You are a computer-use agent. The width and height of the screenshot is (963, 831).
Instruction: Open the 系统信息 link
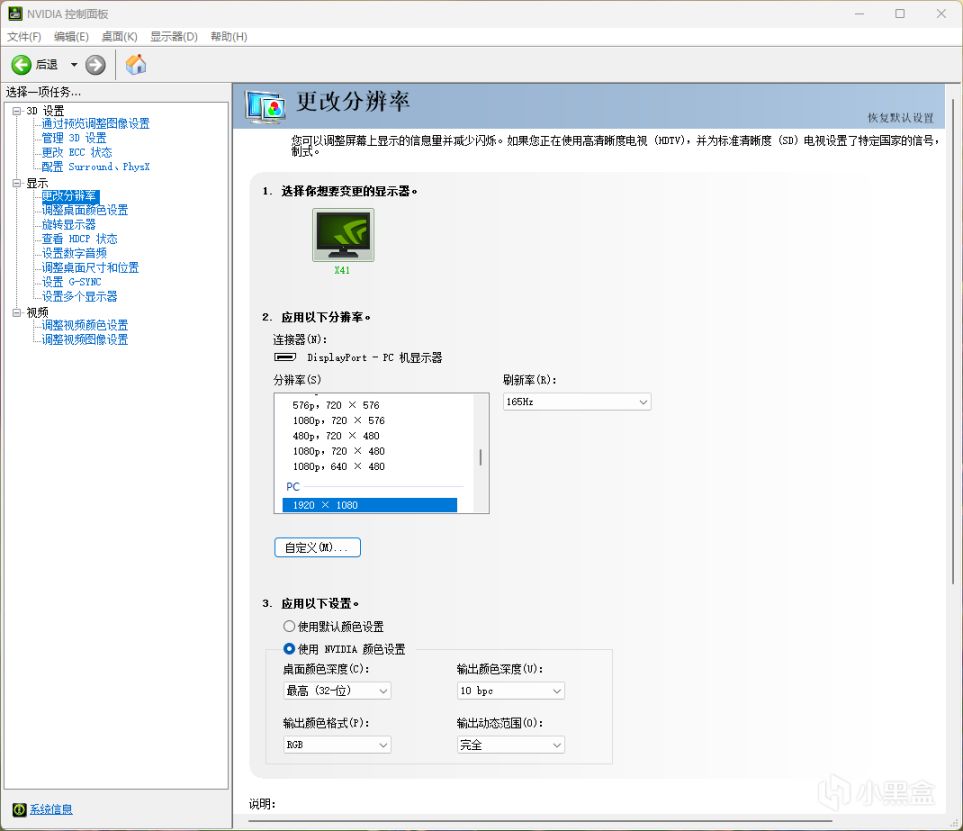pyautogui.click(x=51, y=810)
